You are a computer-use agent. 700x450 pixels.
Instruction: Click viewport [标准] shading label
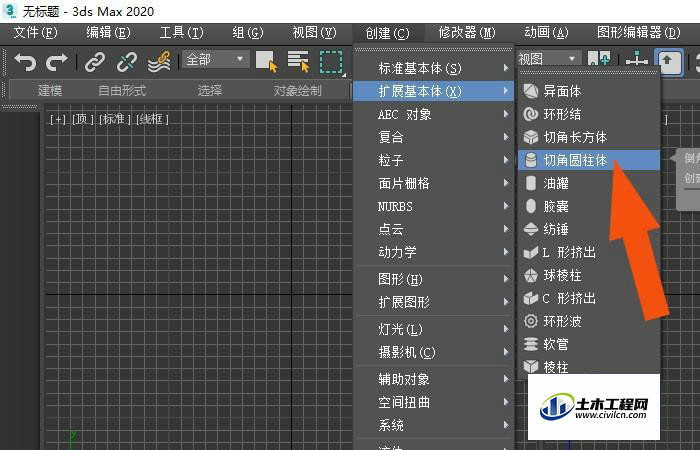(x=115, y=119)
